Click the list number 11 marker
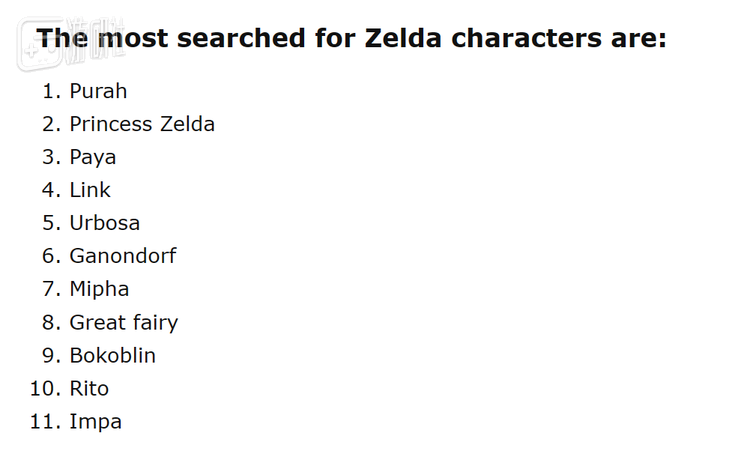This screenshot has height=454, width=750. [x=46, y=421]
